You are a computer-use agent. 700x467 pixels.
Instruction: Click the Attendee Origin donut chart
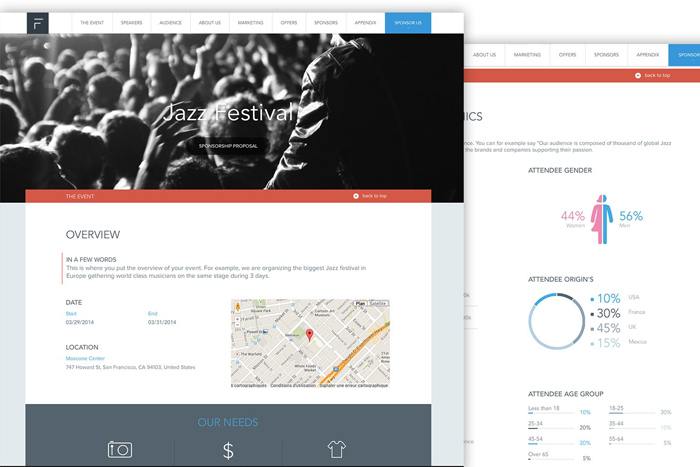click(557, 321)
